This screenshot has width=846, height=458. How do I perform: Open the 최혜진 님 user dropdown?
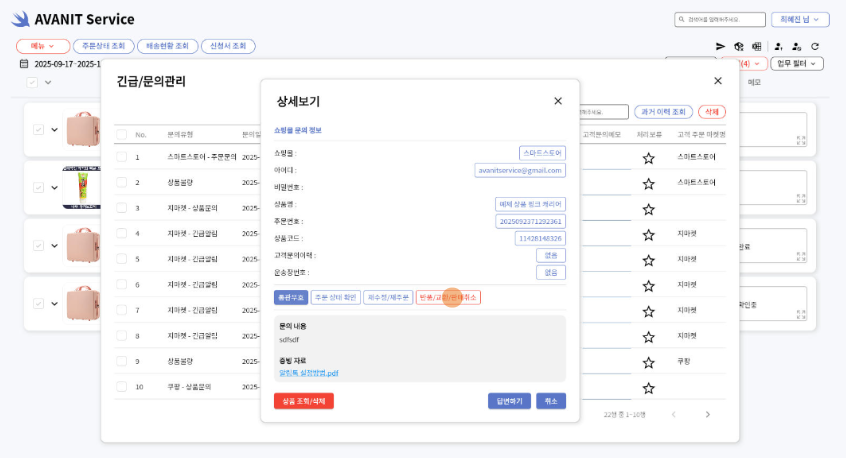point(802,19)
